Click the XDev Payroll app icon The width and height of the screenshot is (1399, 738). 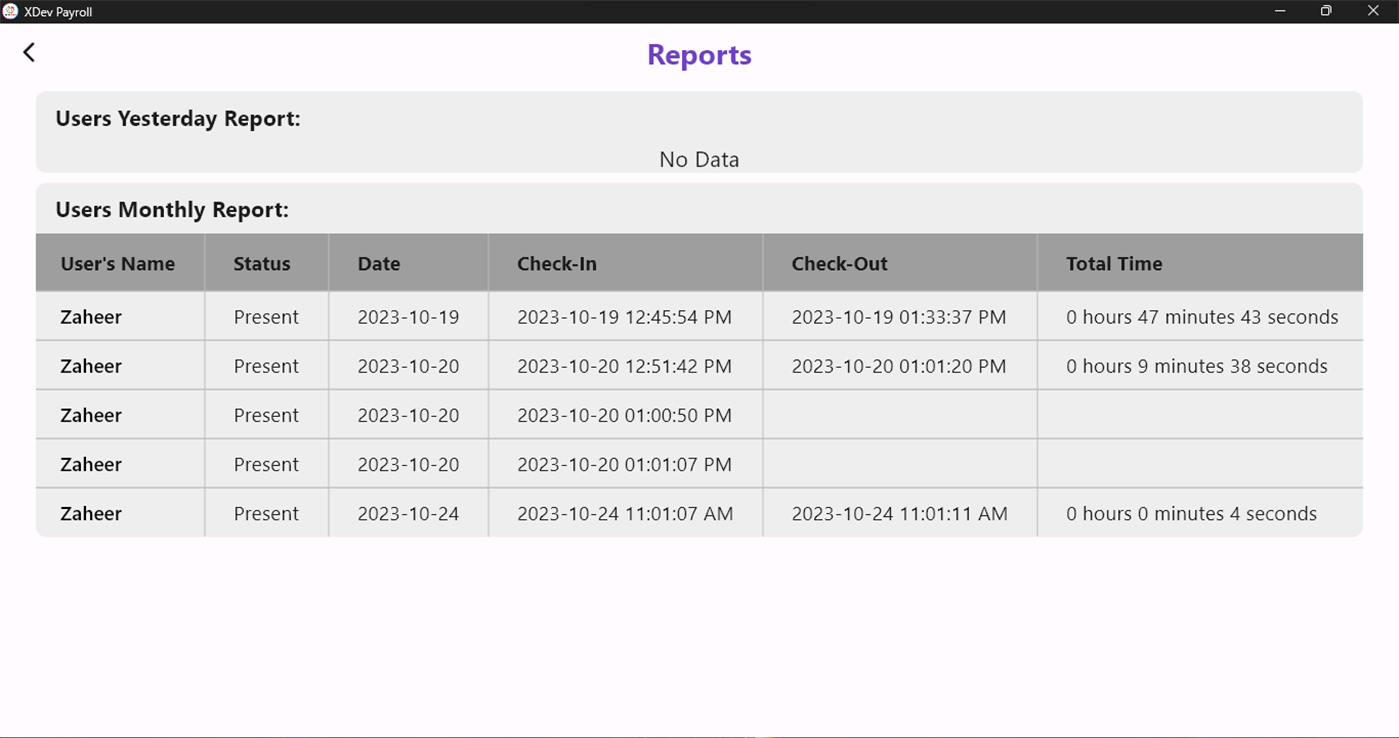click(x=11, y=11)
